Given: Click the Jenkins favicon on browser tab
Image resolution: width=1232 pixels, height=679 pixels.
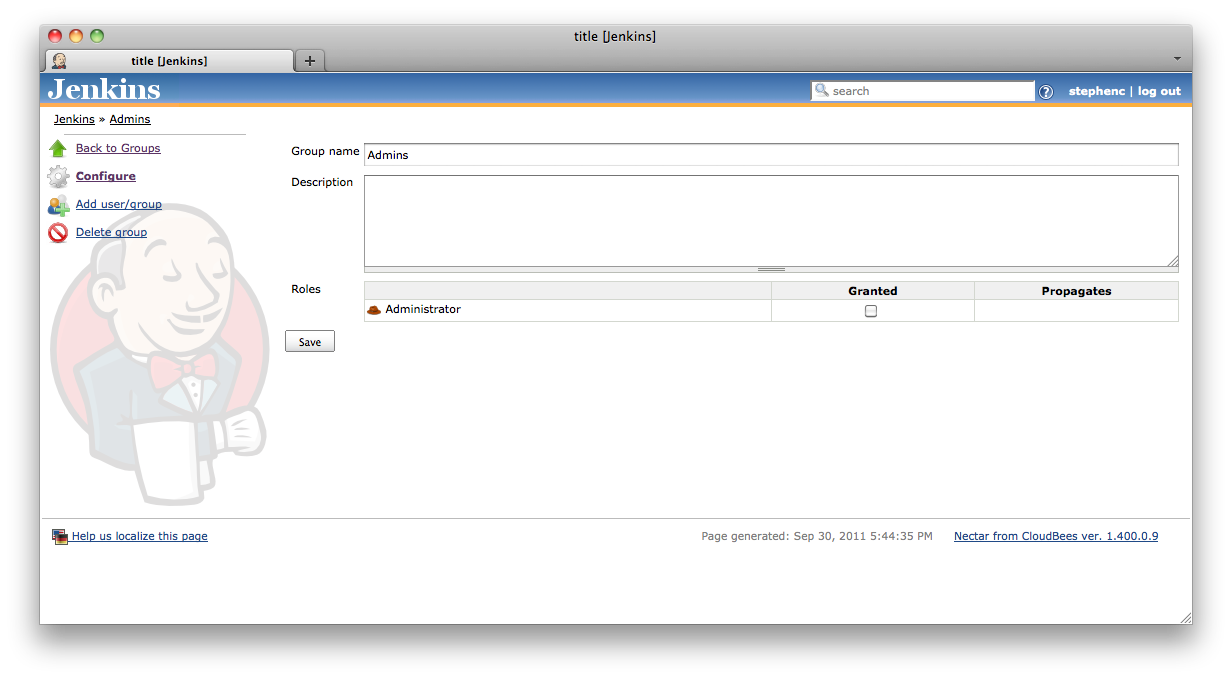Looking at the screenshot, I should 60,61.
